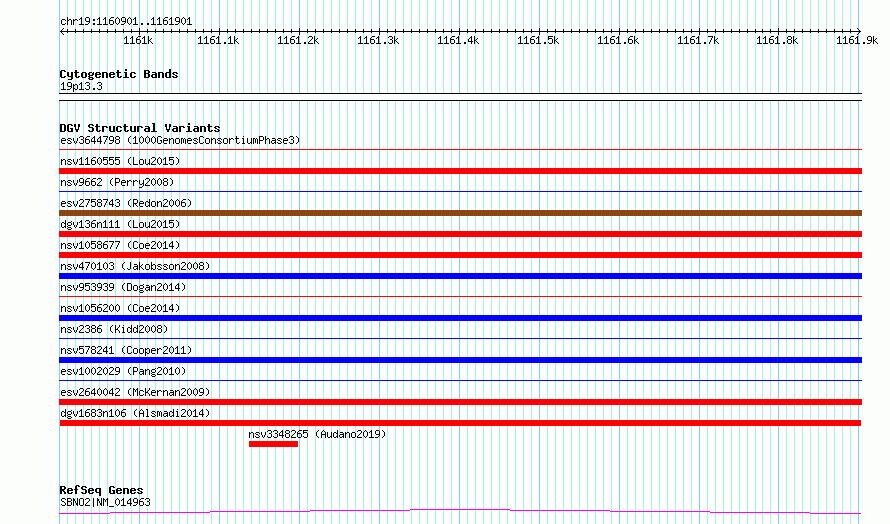890x524 pixels.
Task: Open the SBNO2|NM_014963 gene label
Action: [x=105, y=502]
